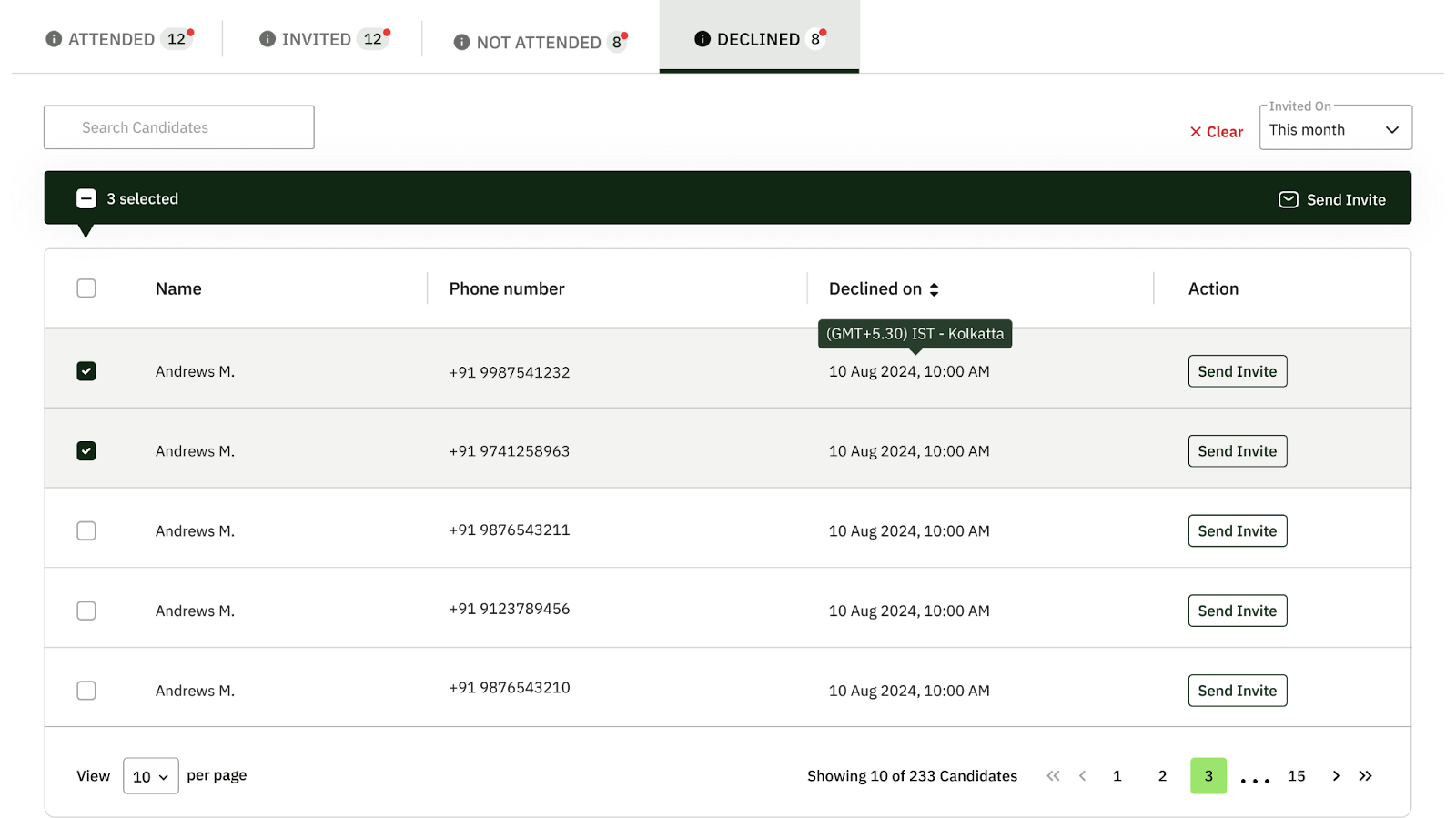This screenshot has height=818, width=1456.
Task: Tick the checkbox for phone +91 9876543211
Action: 86,531
